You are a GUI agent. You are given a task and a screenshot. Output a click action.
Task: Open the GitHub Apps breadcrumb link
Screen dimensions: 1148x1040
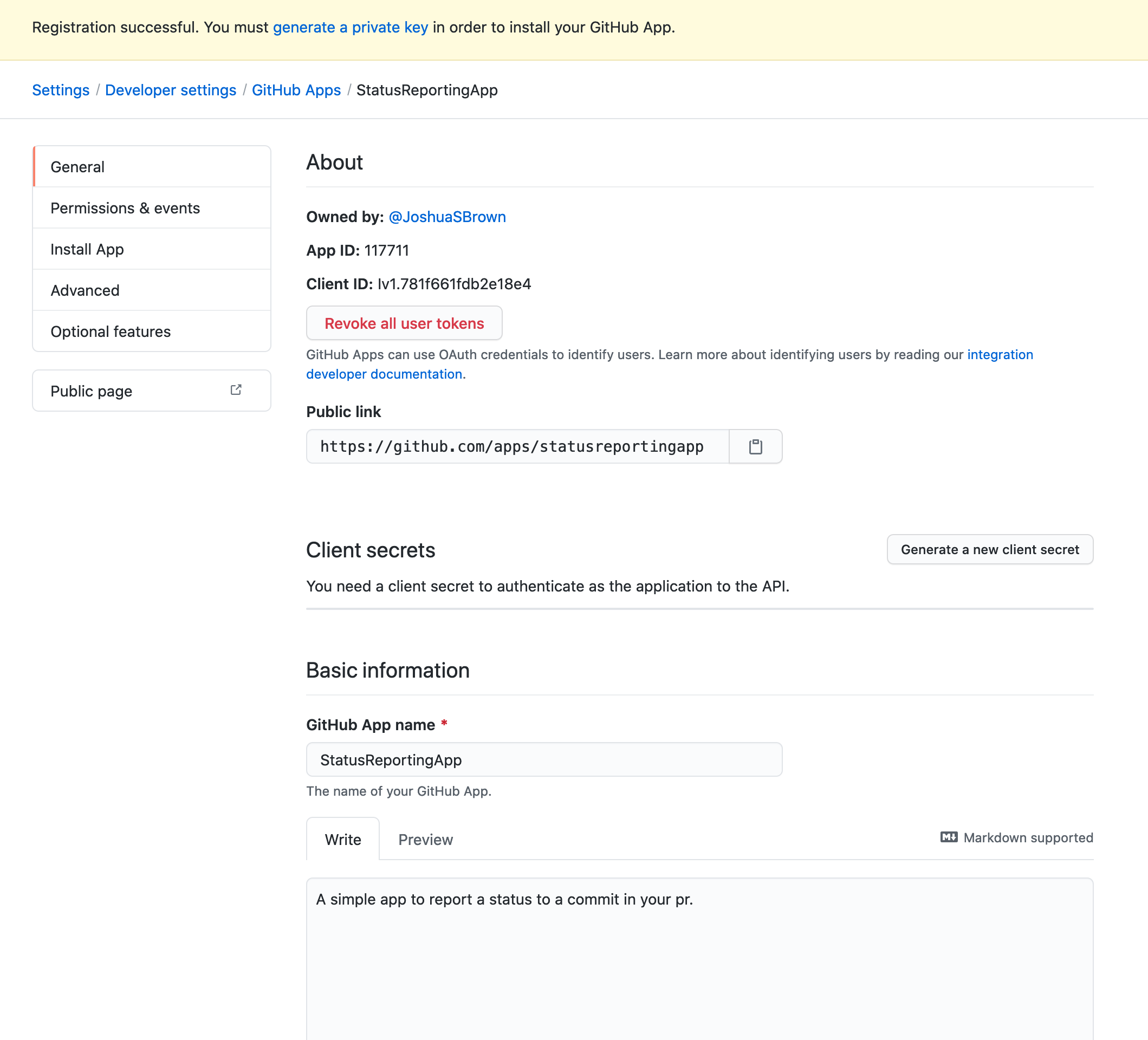click(296, 90)
